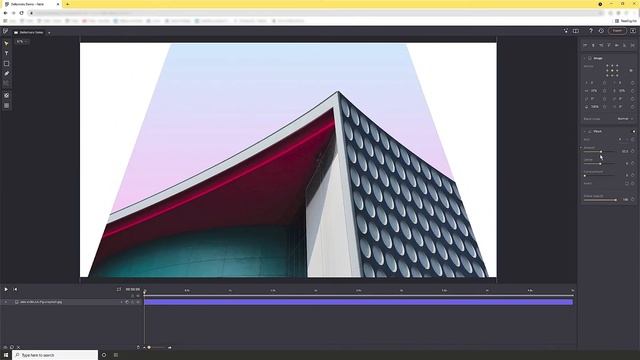Click the browser address bar
Image resolution: width=640 pixels, height=360 pixels.
[316, 13]
